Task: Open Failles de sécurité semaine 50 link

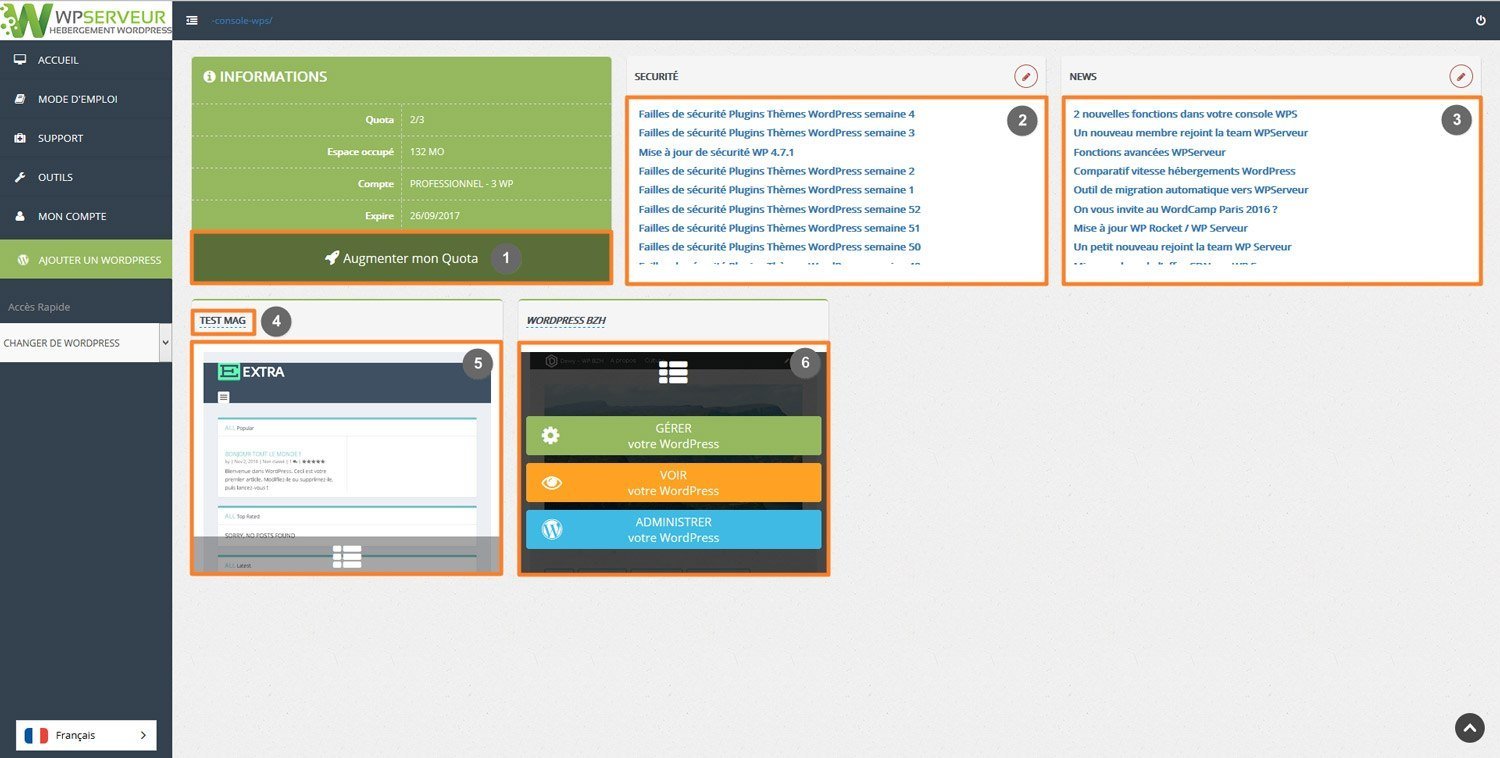Action: 780,247
